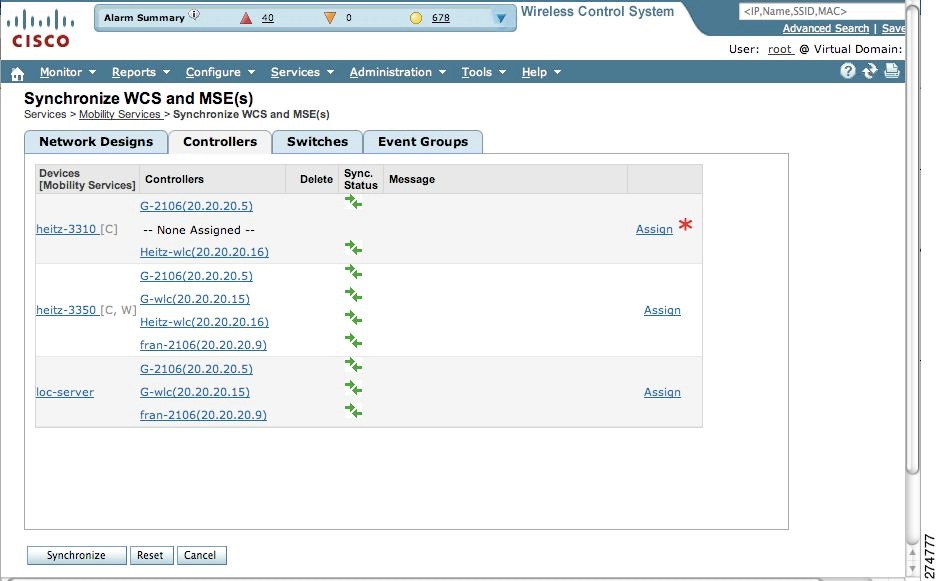Click the minor alarm yellow circle icon
Image resolution: width=937 pixels, height=581 pixels.
(416, 18)
